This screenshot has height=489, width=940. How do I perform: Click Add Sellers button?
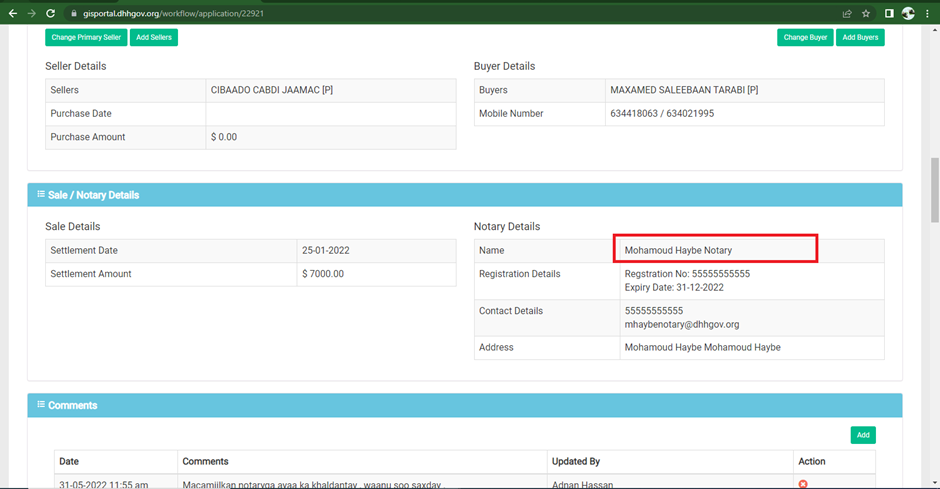click(x=153, y=37)
